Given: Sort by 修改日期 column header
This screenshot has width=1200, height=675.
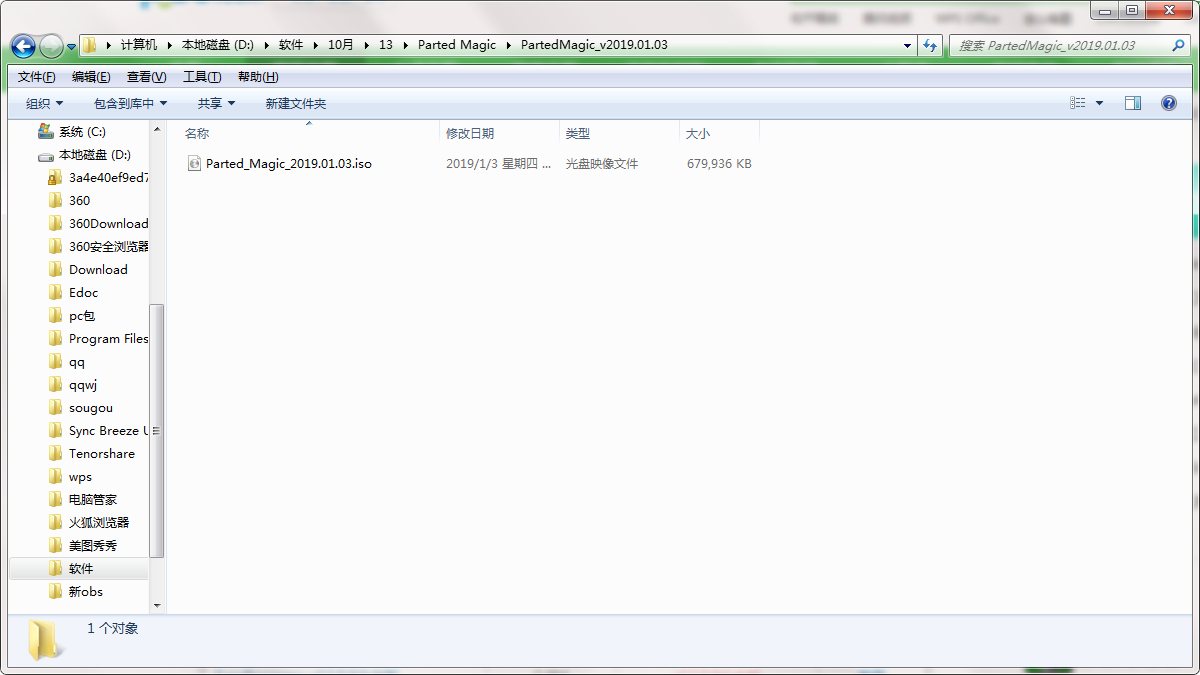Looking at the screenshot, I should pyautogui.click(x=470, y=133).
